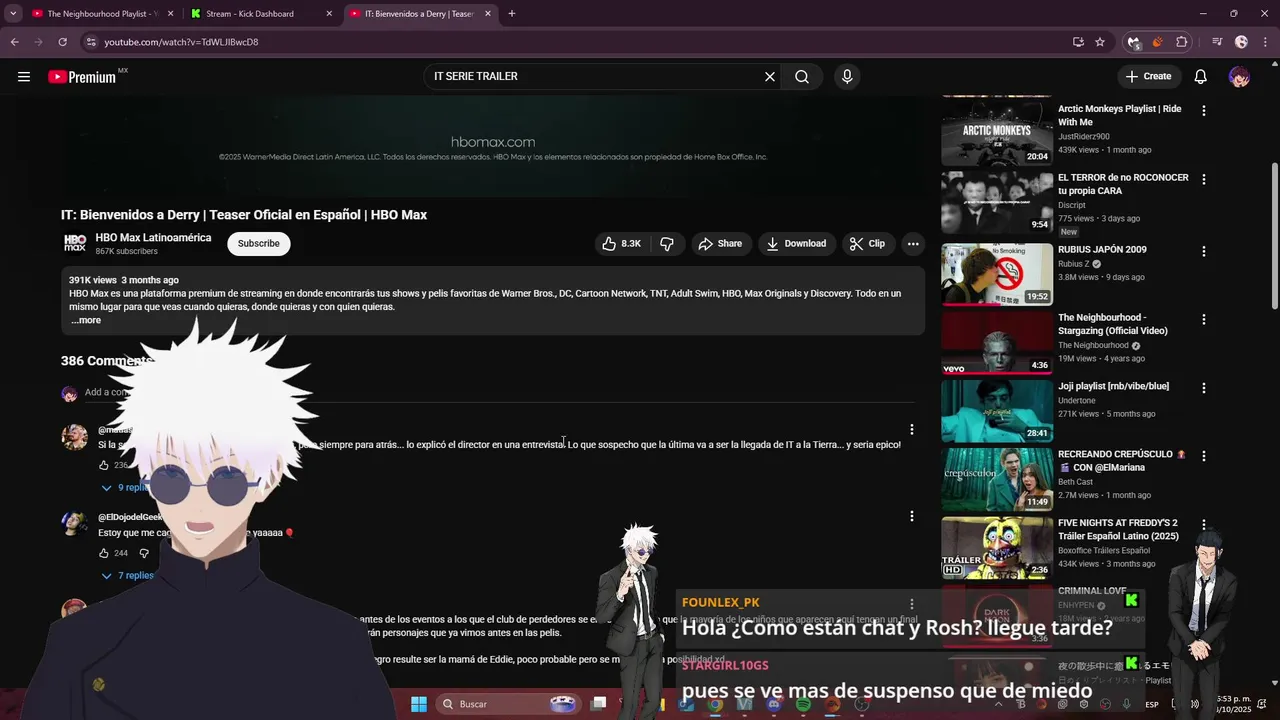Viewport: 1280px width, 720px height.
Task: Open options menu for top comment
Action: 911,430
